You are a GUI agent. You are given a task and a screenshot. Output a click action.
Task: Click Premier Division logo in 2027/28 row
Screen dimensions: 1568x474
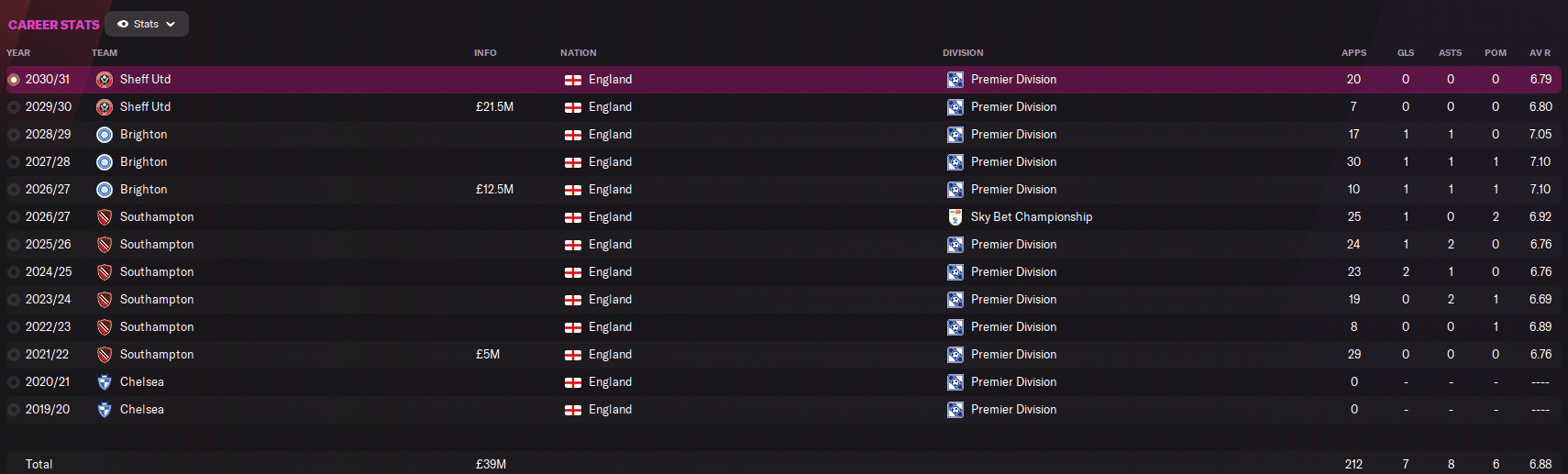pos(955,162)
